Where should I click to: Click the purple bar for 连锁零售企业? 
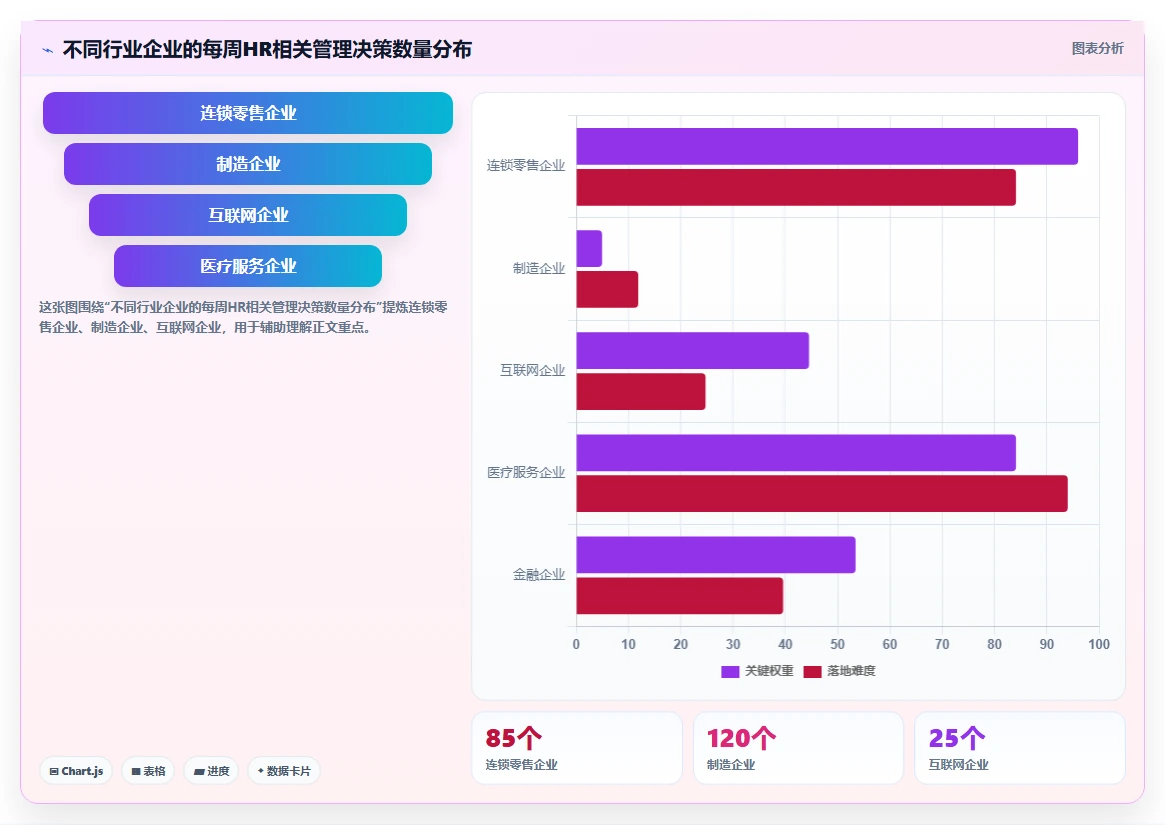click(x=827, y=146)
